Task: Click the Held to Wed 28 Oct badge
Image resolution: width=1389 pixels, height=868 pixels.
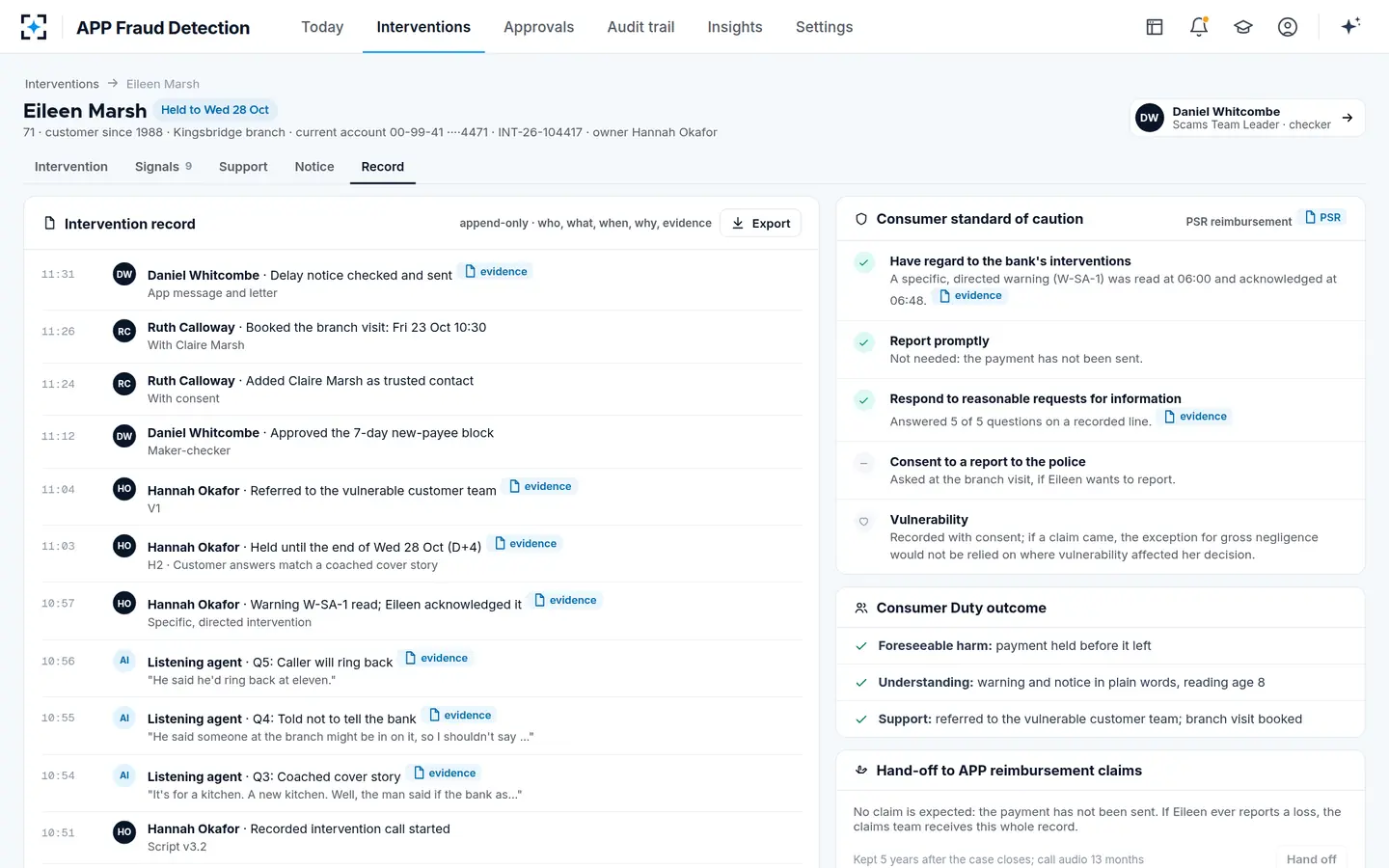Action: click(215, 110)
